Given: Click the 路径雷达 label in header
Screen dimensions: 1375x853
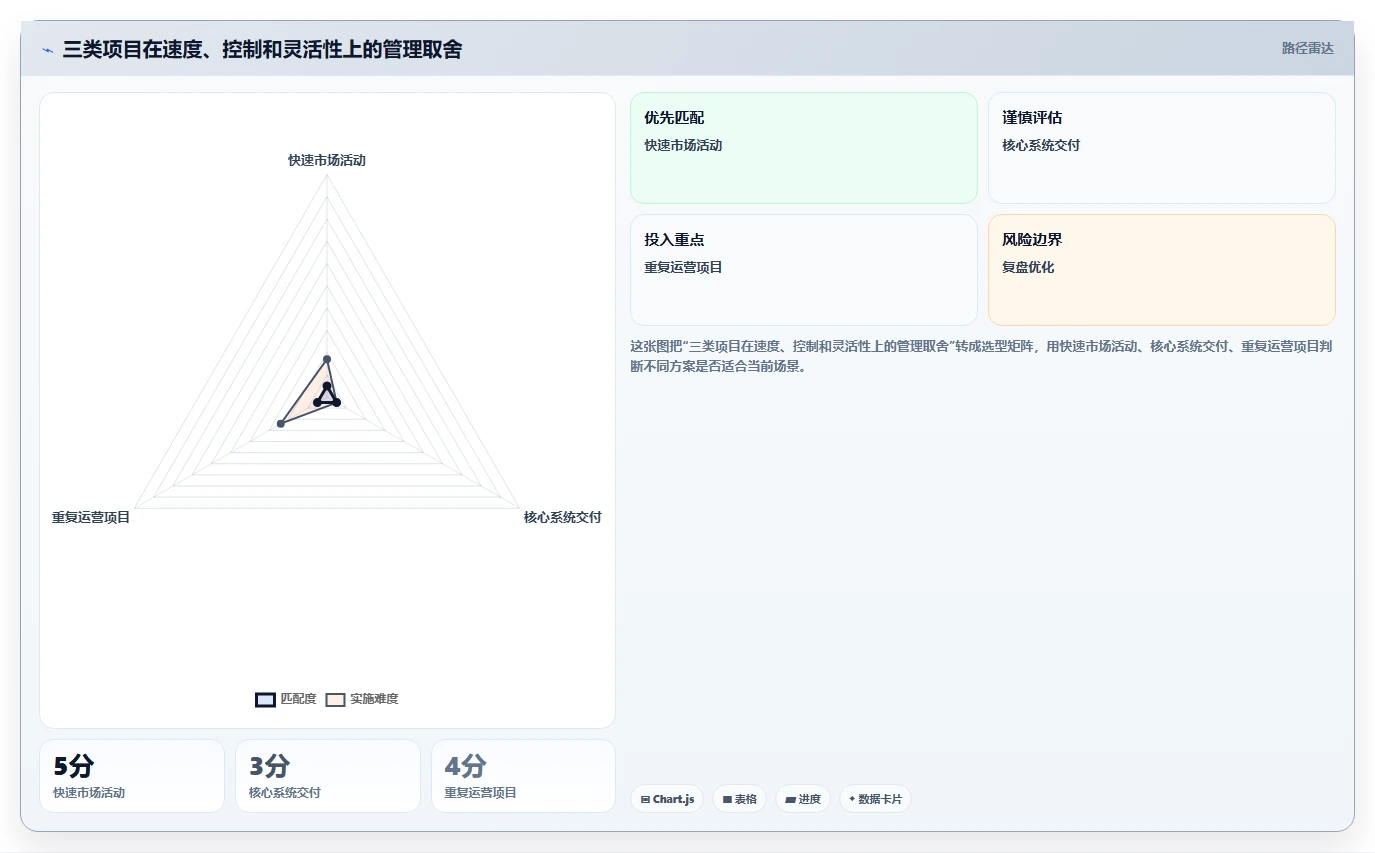Looking at the screenshot, I should 1307,48.
